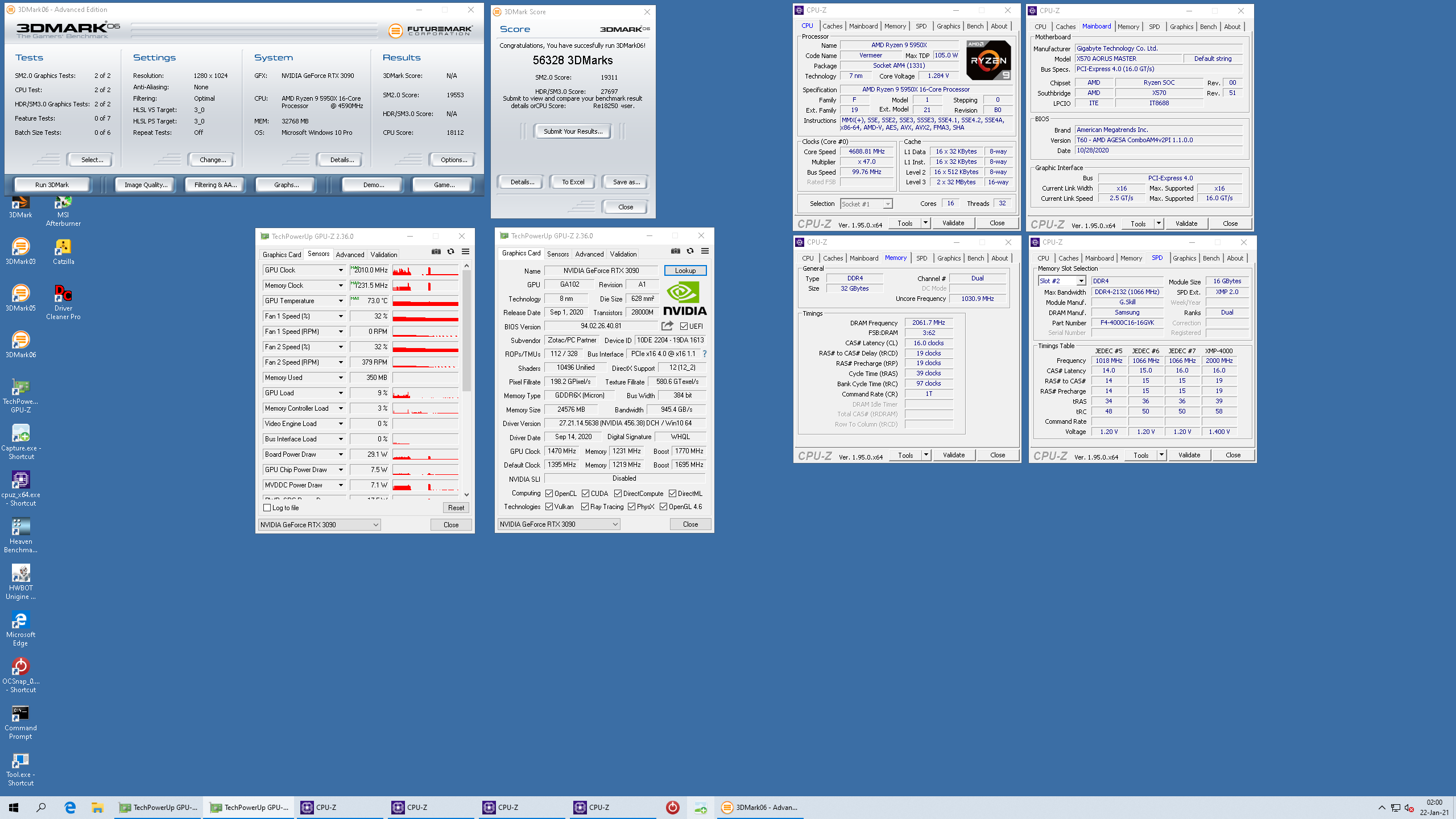Open Capture.exe shortcut on desktop
Viewport: 1456px width, 819px height.
coord(20,442)
